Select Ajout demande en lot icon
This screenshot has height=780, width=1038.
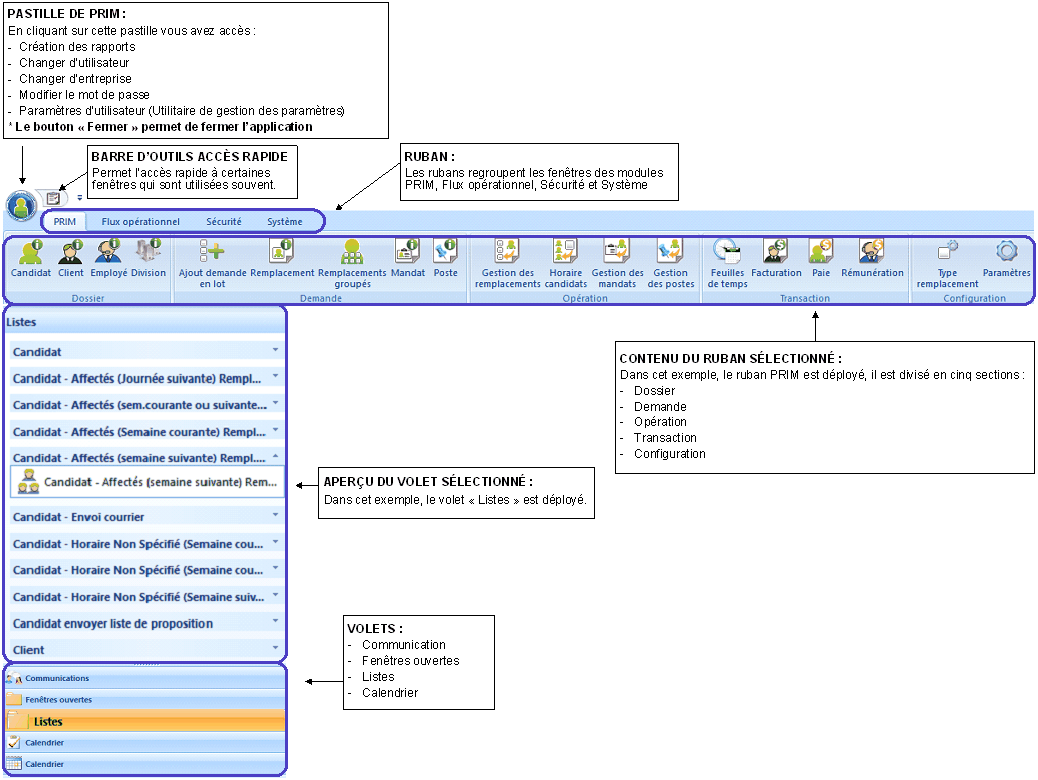[x=211, y=262]
